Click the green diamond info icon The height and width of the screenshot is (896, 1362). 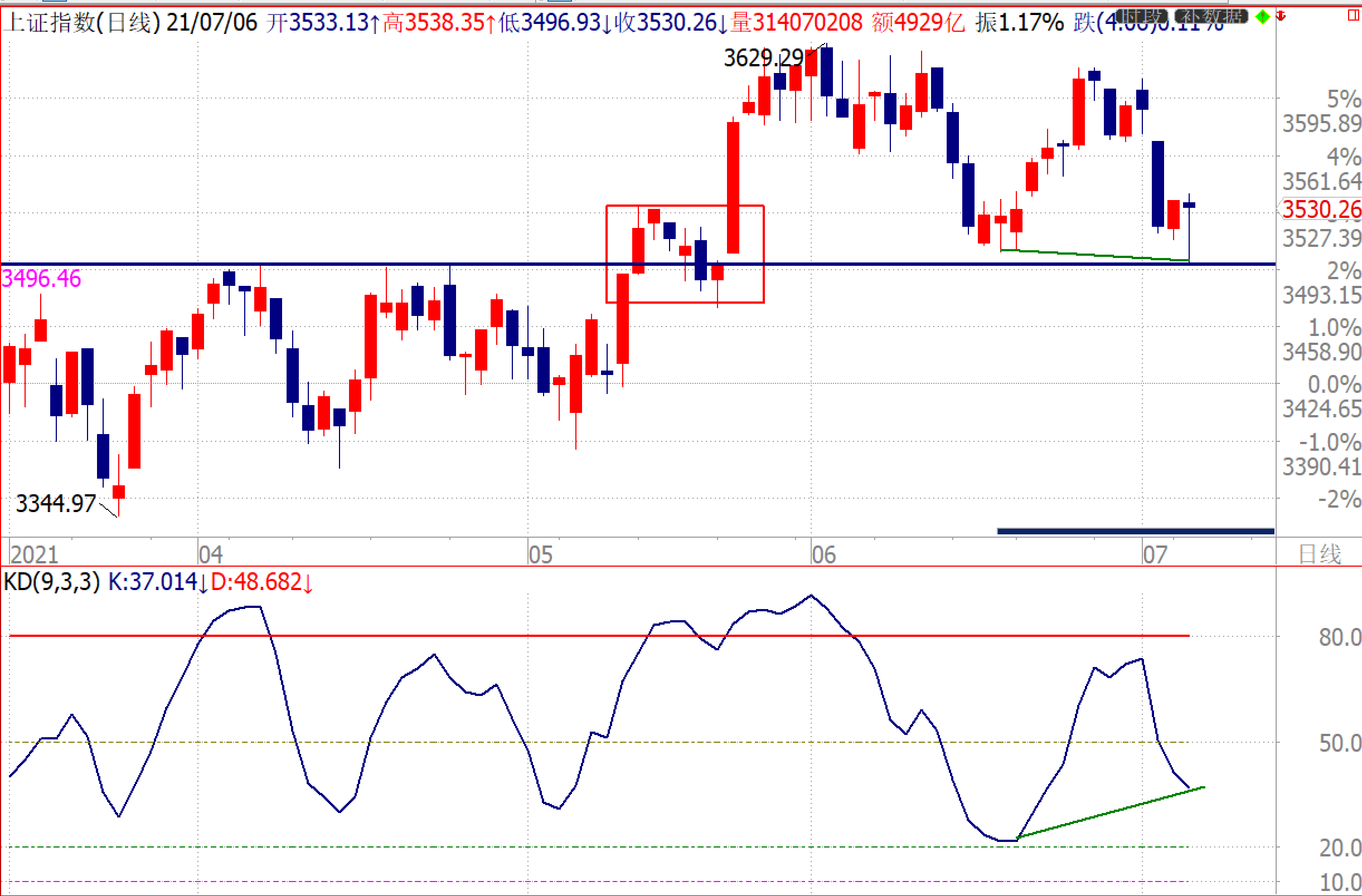pyautogui.click(x=1262, y=17)
